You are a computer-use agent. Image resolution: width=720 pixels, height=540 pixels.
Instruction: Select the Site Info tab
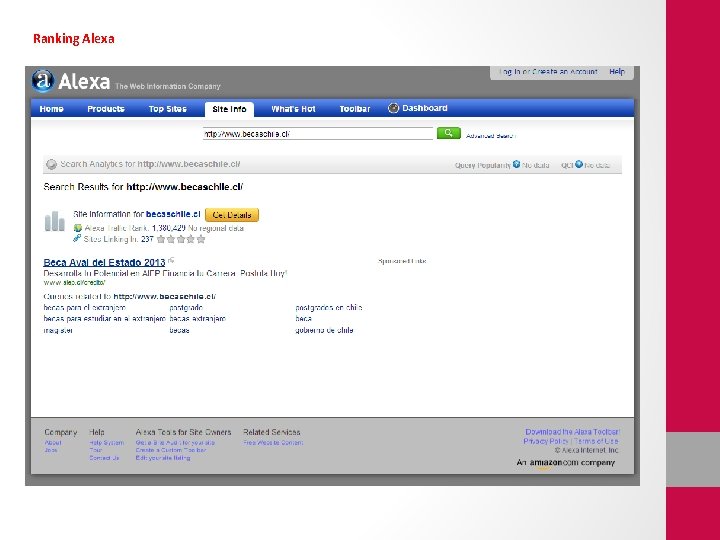pos(229,109)
